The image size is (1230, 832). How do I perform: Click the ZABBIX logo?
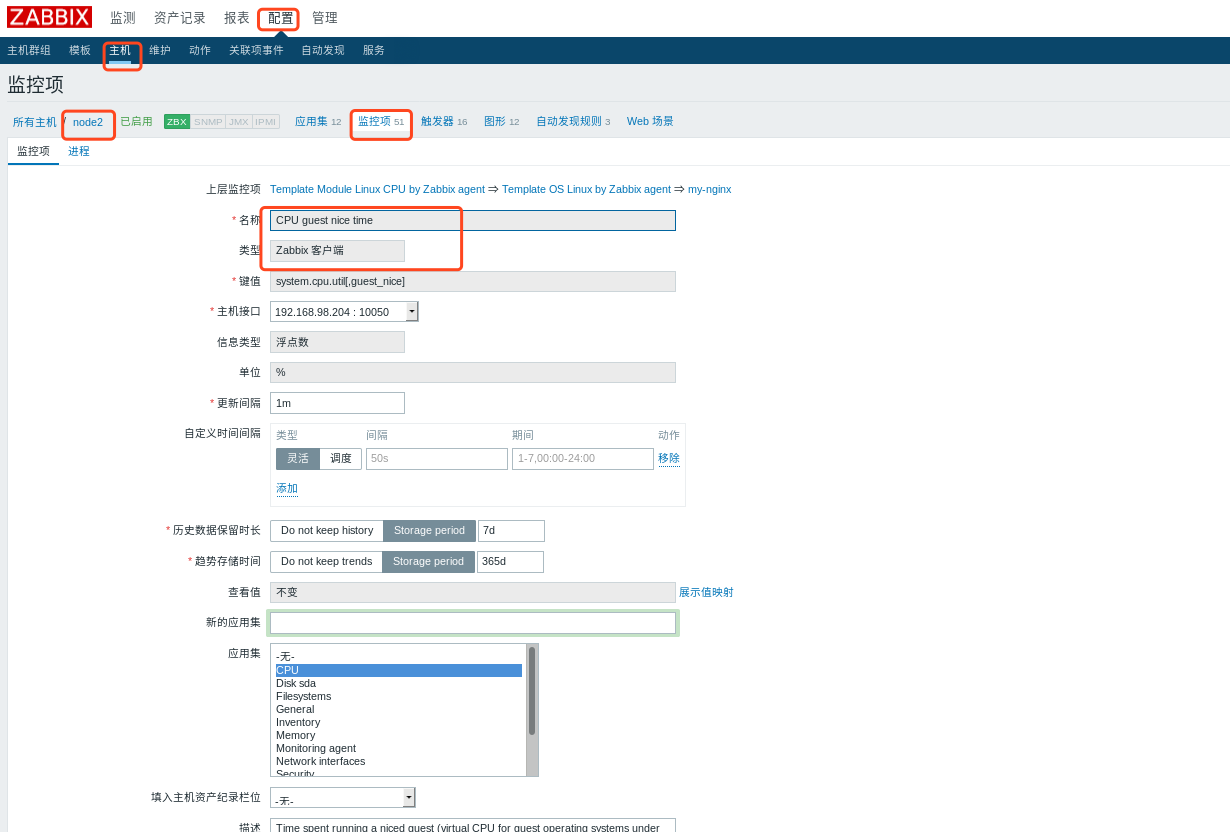click(49, 17)
